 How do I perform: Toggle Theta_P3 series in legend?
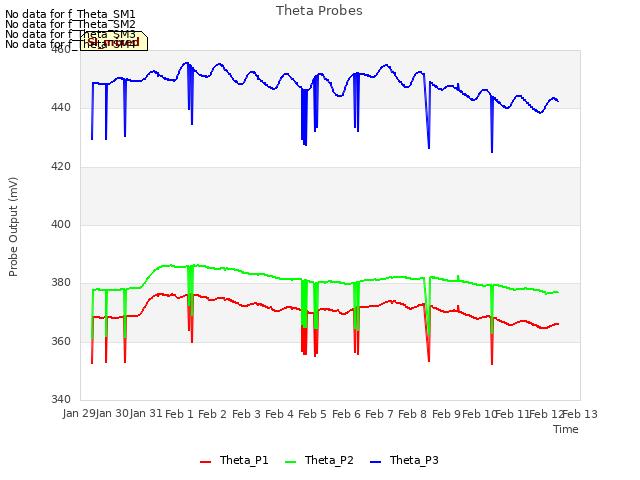click(x=404, y=460)
